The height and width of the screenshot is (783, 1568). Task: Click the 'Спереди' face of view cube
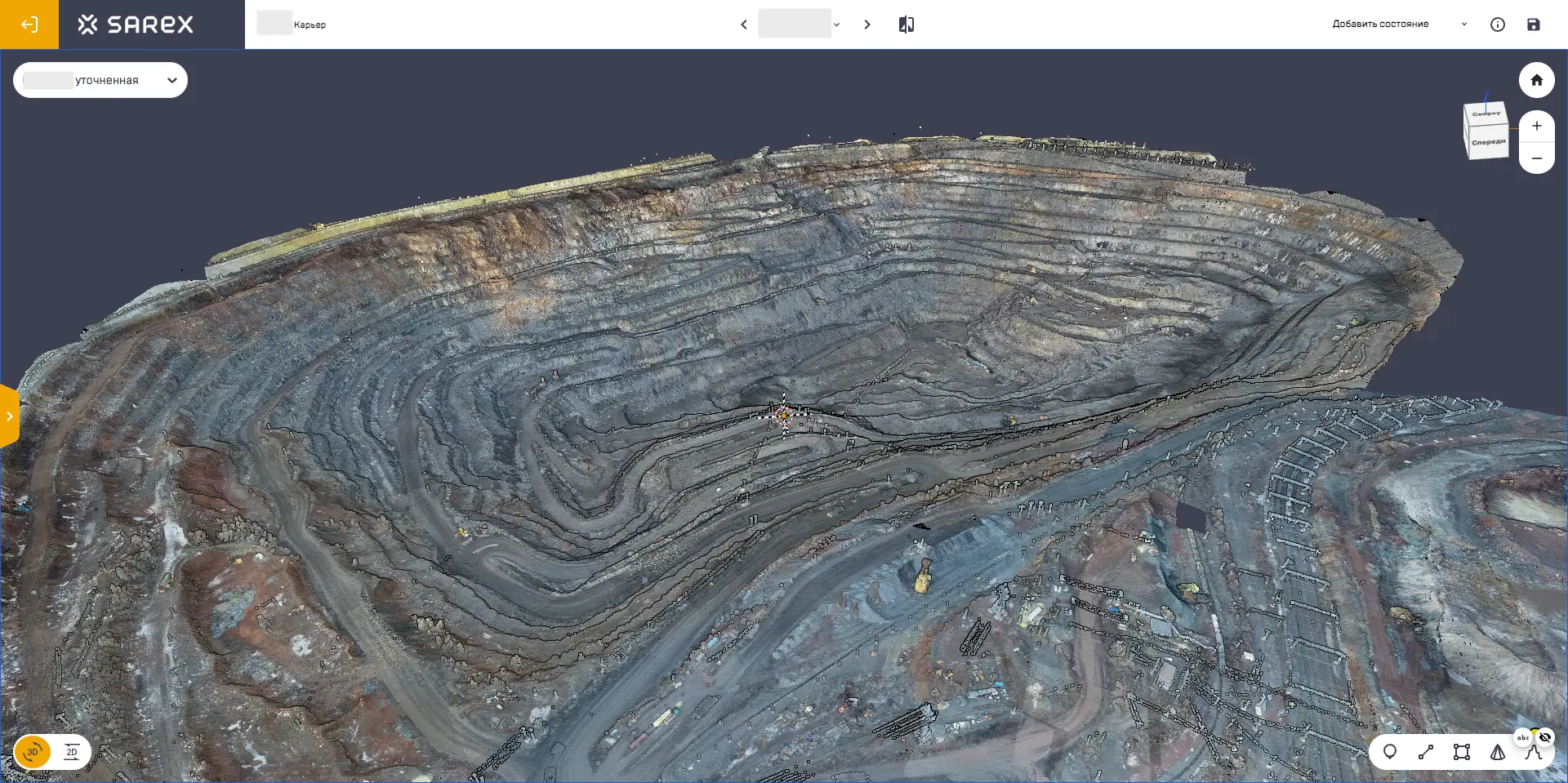click(x=1488, y=143)
